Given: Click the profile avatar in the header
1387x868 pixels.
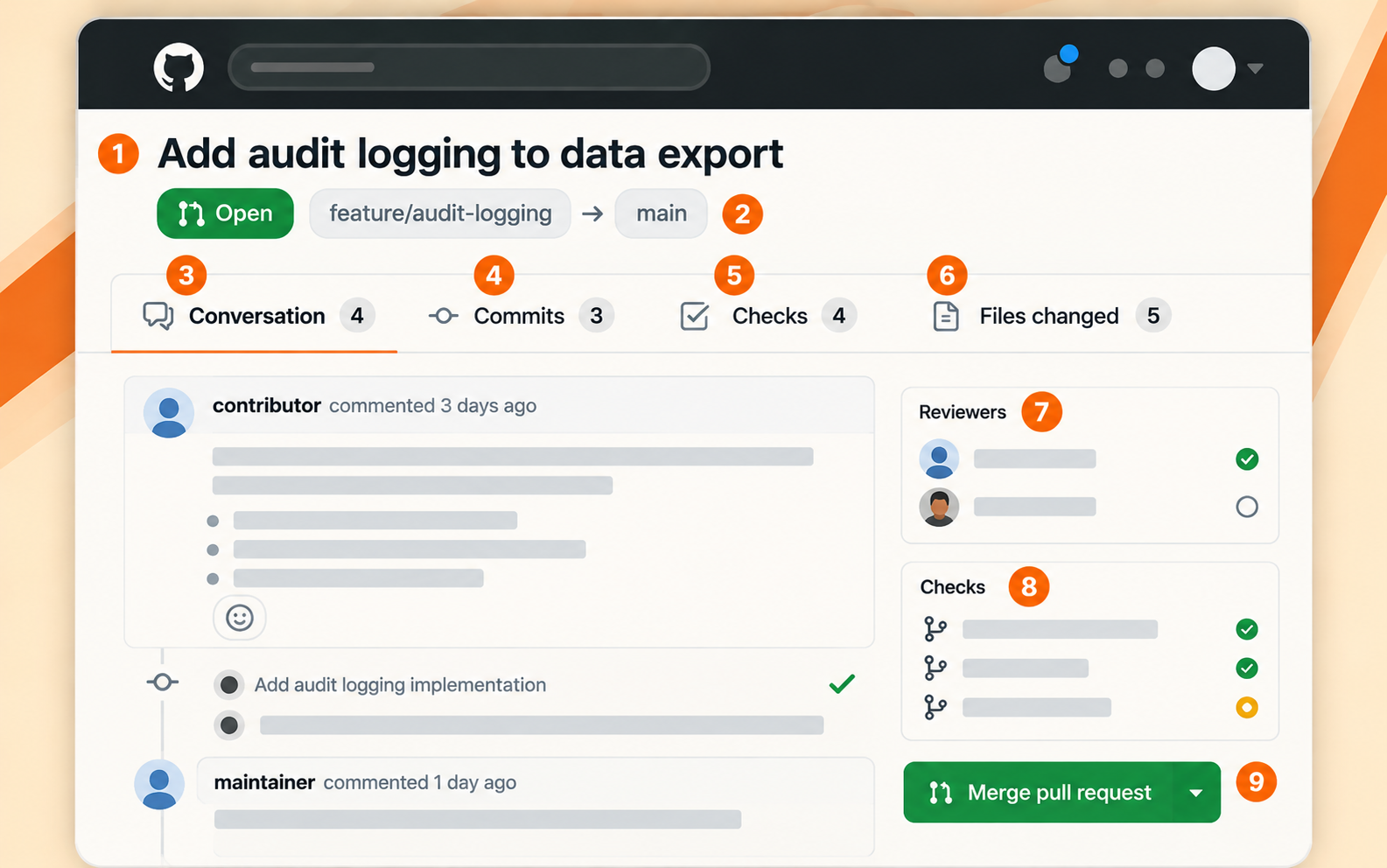Looking at the screenshot, I should 1213,68.
